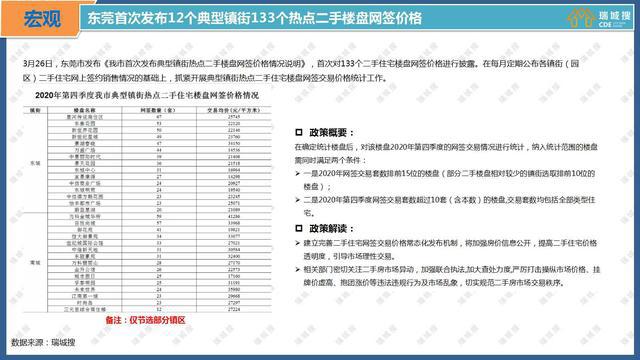Select the heading 政策概要：
This screenshot has width=640, height=360.
[x=331, y=133]
